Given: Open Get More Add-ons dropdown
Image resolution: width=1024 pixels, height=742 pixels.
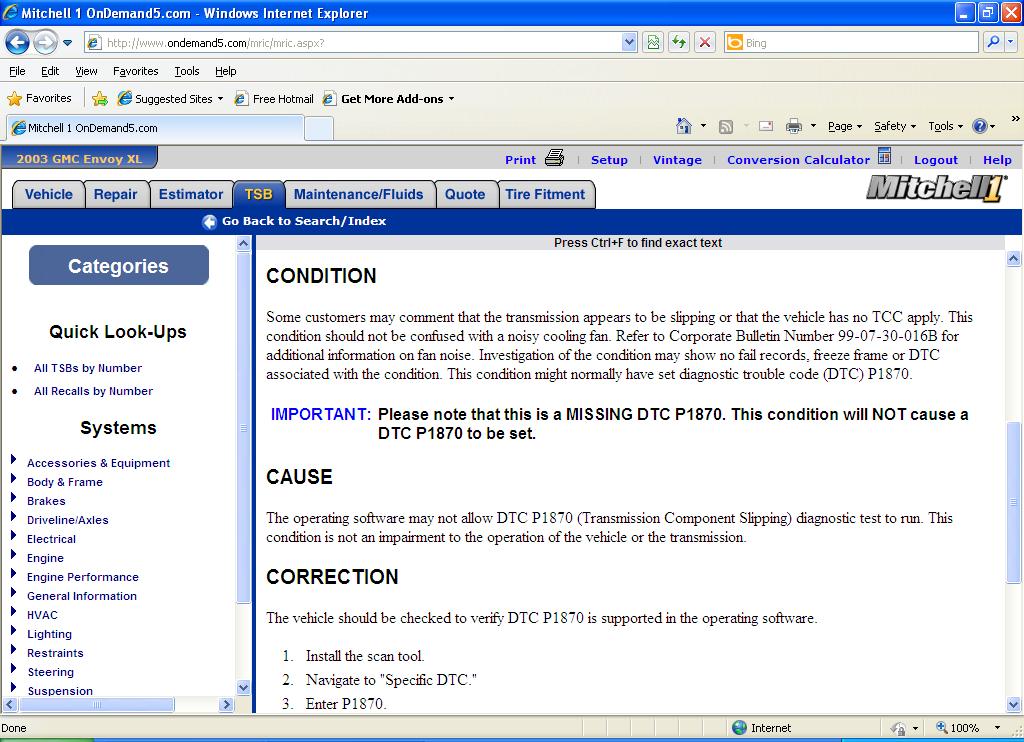Looking at the screenshot, I should click(389, 99).
